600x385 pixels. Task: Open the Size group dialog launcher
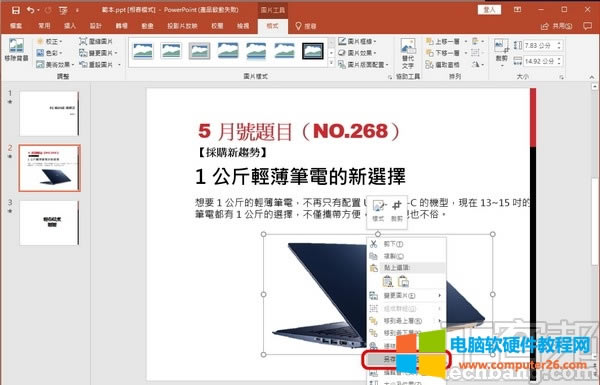(562, 77)
